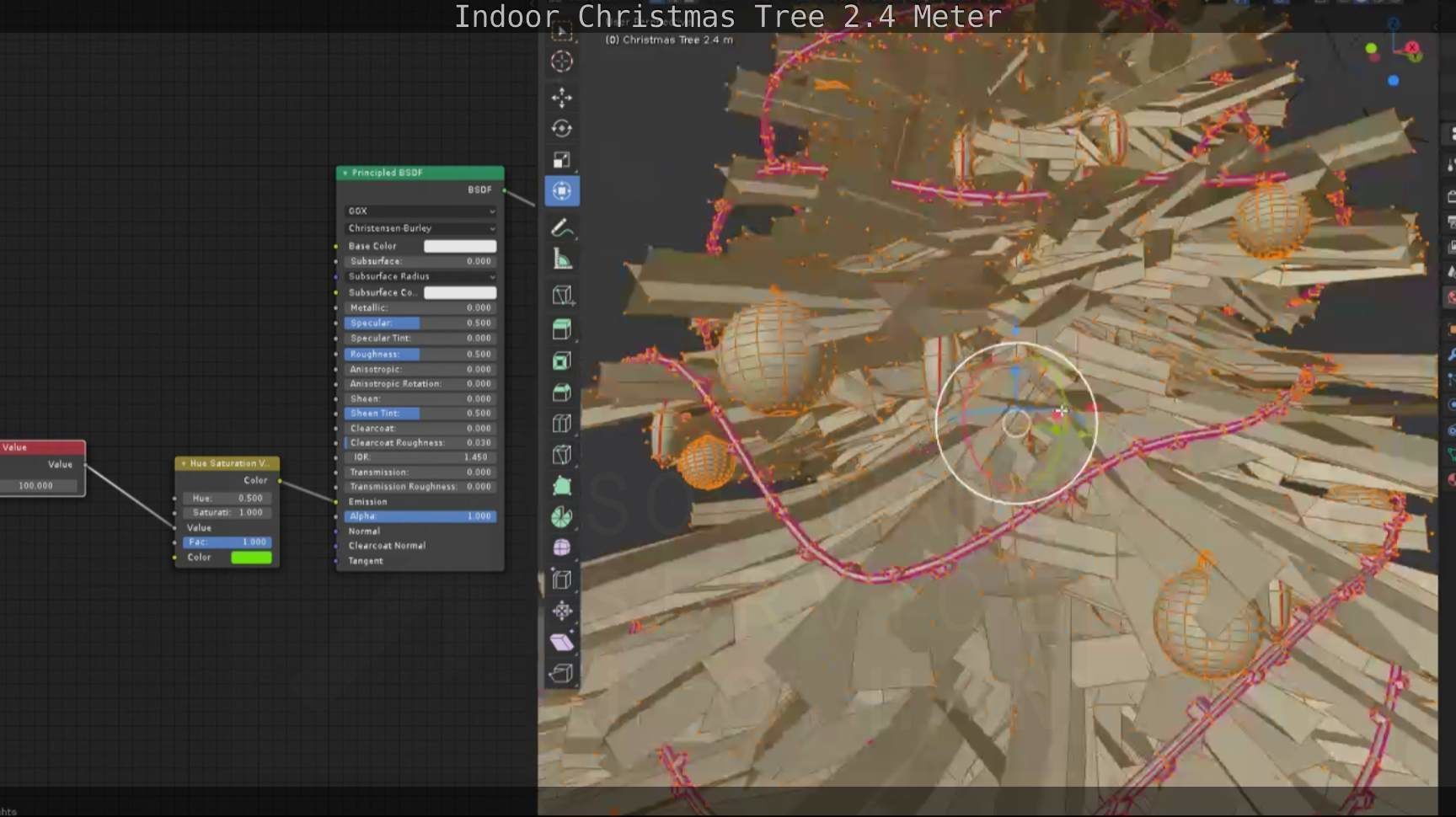Select the Inset Faces tool
Viewport: 1456px width, 817px height.
[562, 361]
